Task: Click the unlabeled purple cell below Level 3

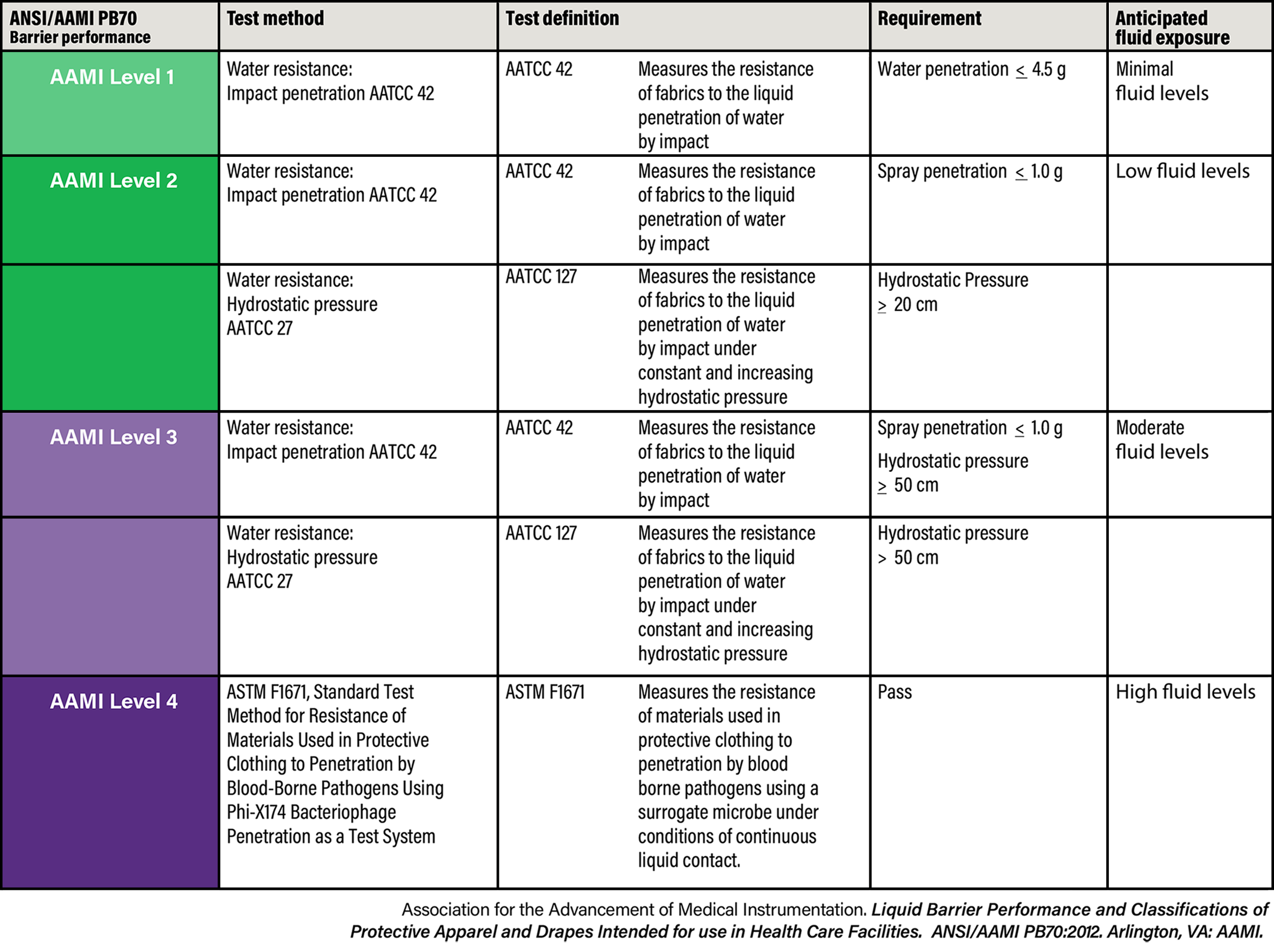Action: pos(111,596)
